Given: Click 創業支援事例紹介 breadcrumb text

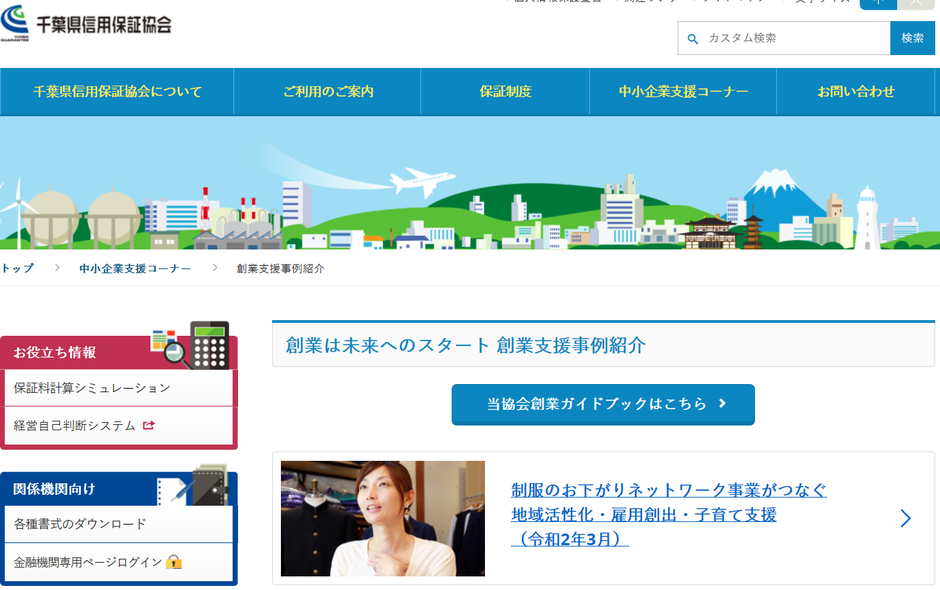Looking at the screenshot, I should pyautogui.click(x=280, y=269).
